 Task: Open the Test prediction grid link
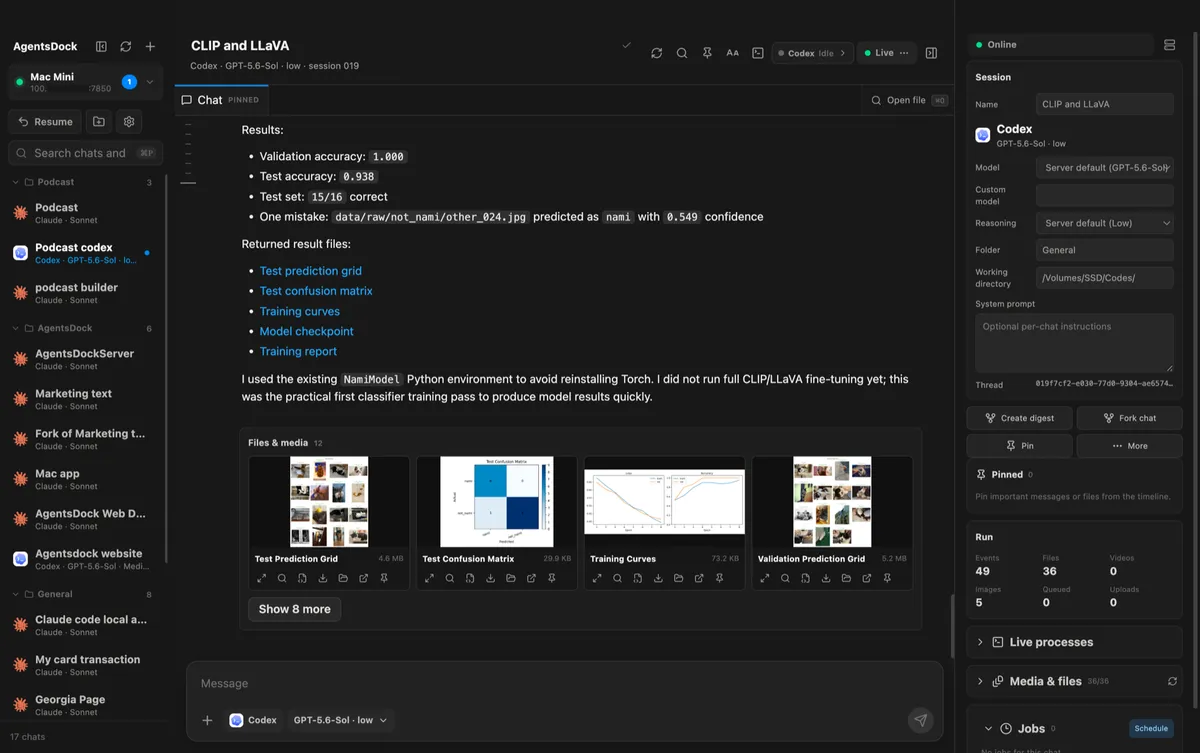pos(310,271)
